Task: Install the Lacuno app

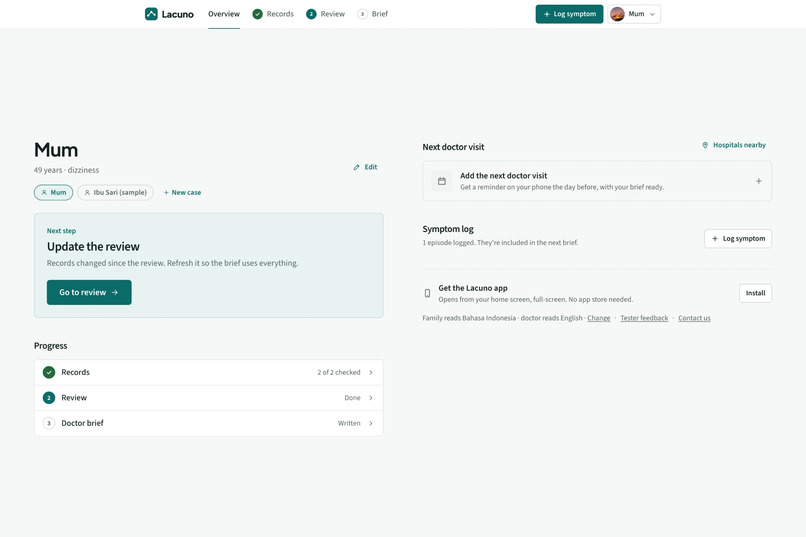Action: pos(755,293)
